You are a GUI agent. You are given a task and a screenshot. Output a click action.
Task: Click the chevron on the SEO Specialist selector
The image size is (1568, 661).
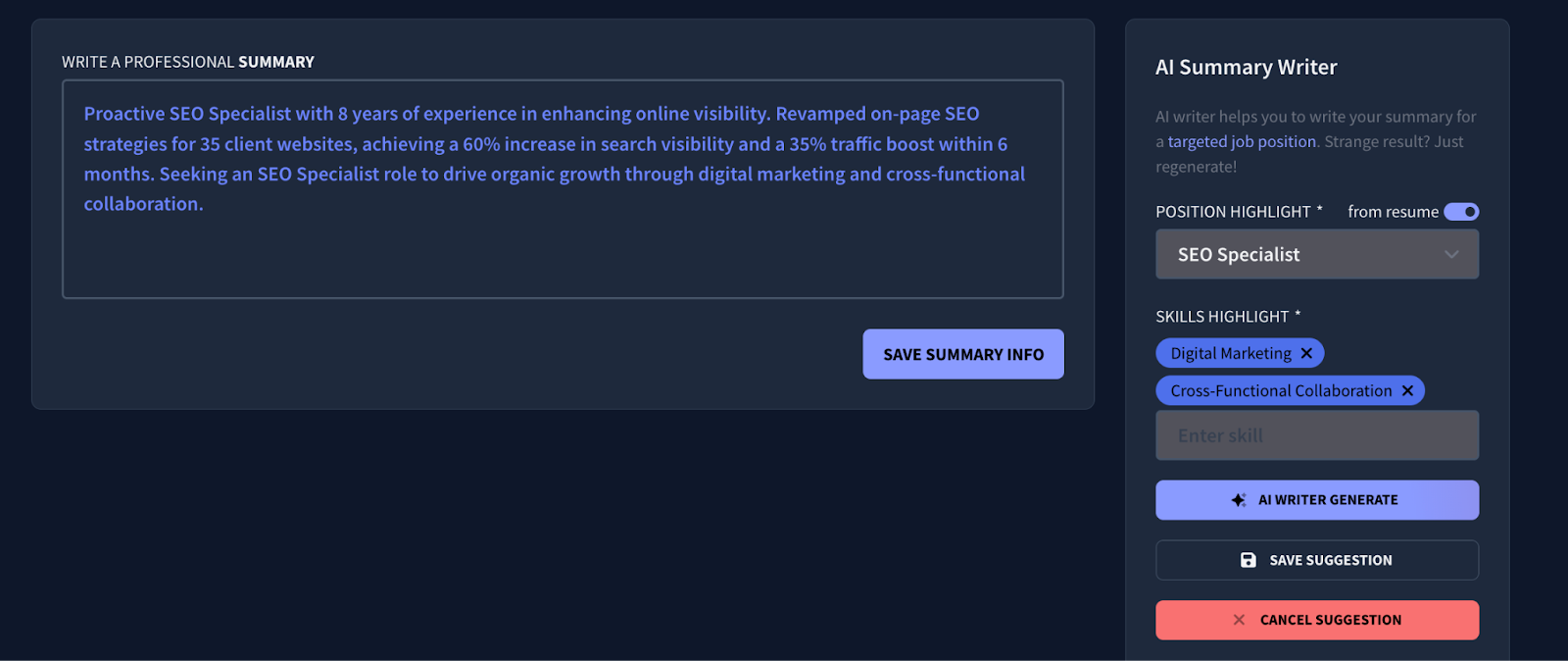pyautogui.click(x=1451, y=254)
